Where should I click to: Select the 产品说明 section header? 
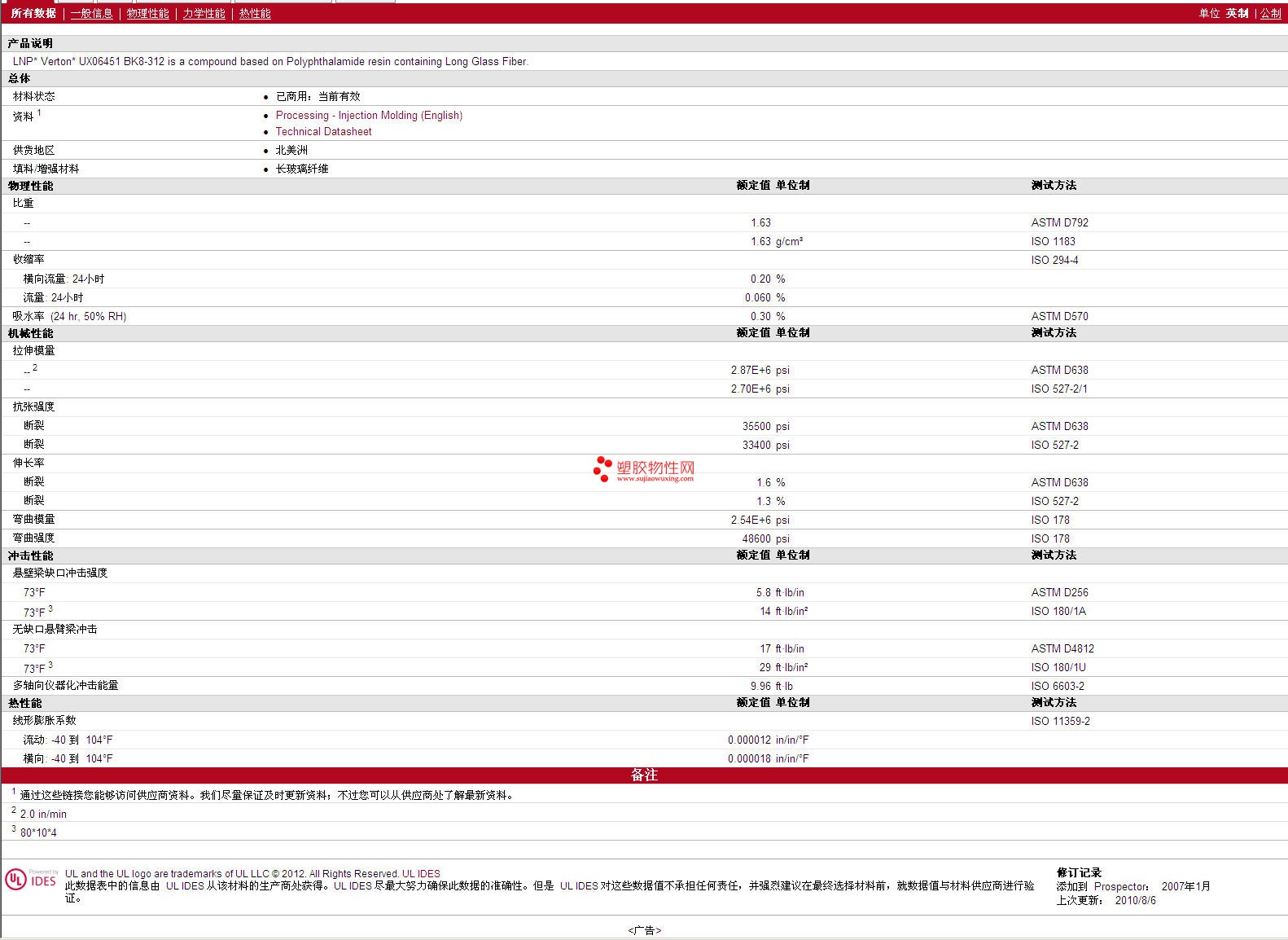(x=30, y=43)
